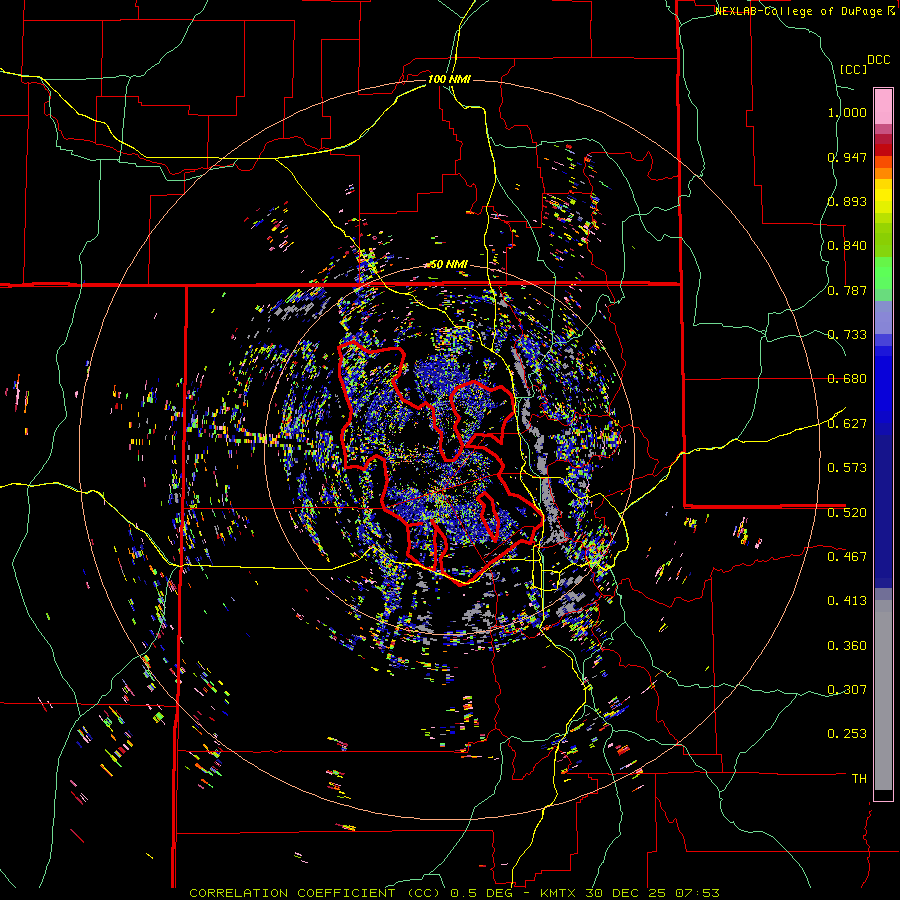The height and width of the screenshot is (900, 900).
Task: Click the 100 NMI range ring label
Action: click(x=449, y=79)
